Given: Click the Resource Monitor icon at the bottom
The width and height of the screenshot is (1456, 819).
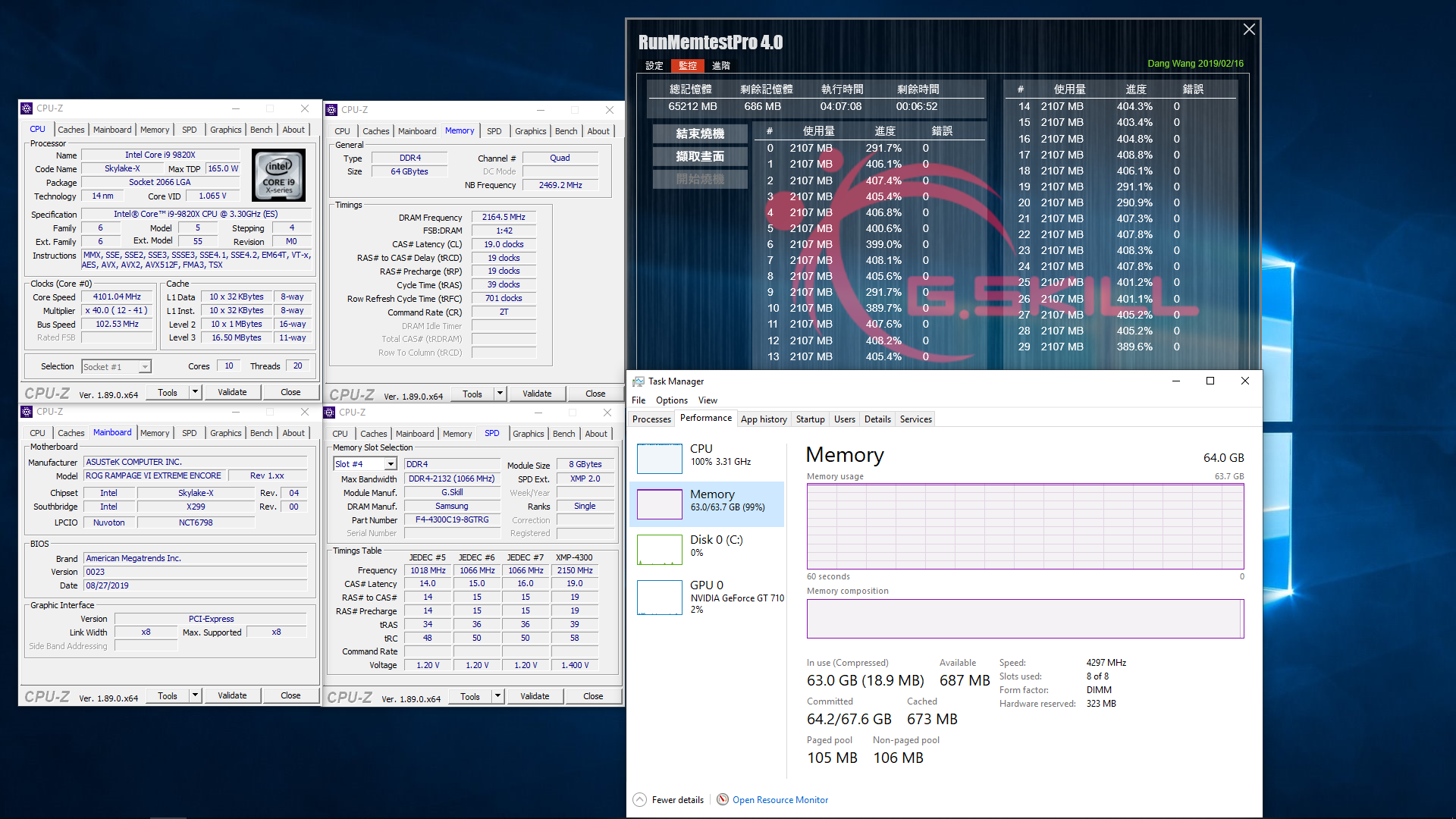Looking at the screenshot, I should tap(723, 799).
